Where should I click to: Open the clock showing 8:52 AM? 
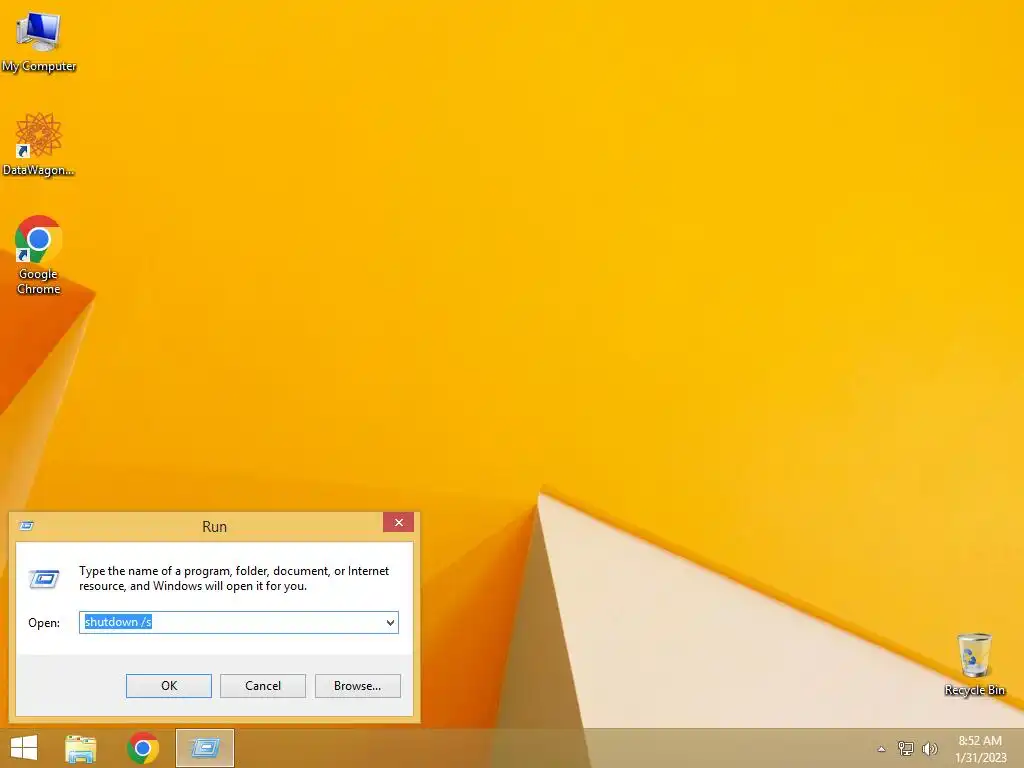point(980,749)
